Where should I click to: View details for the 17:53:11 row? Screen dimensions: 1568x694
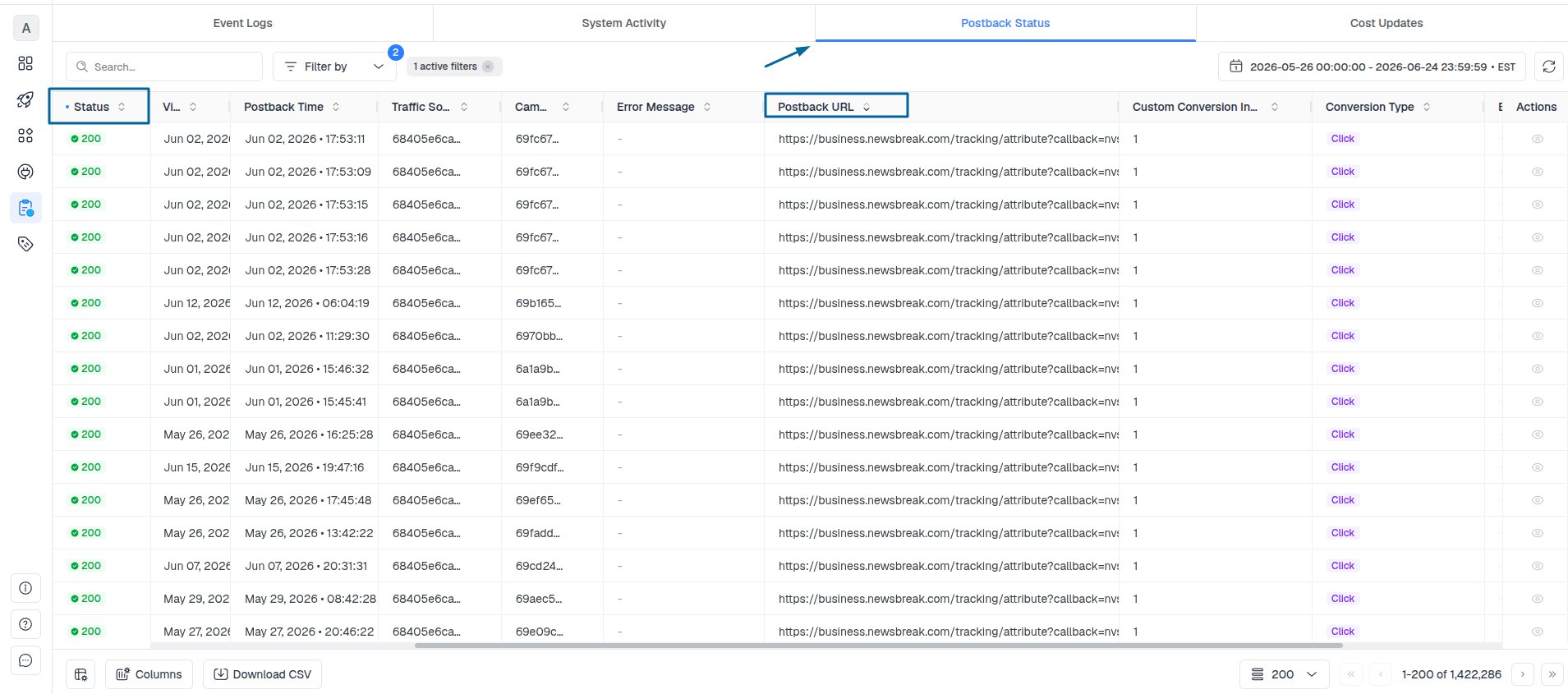coord(1537,139)
